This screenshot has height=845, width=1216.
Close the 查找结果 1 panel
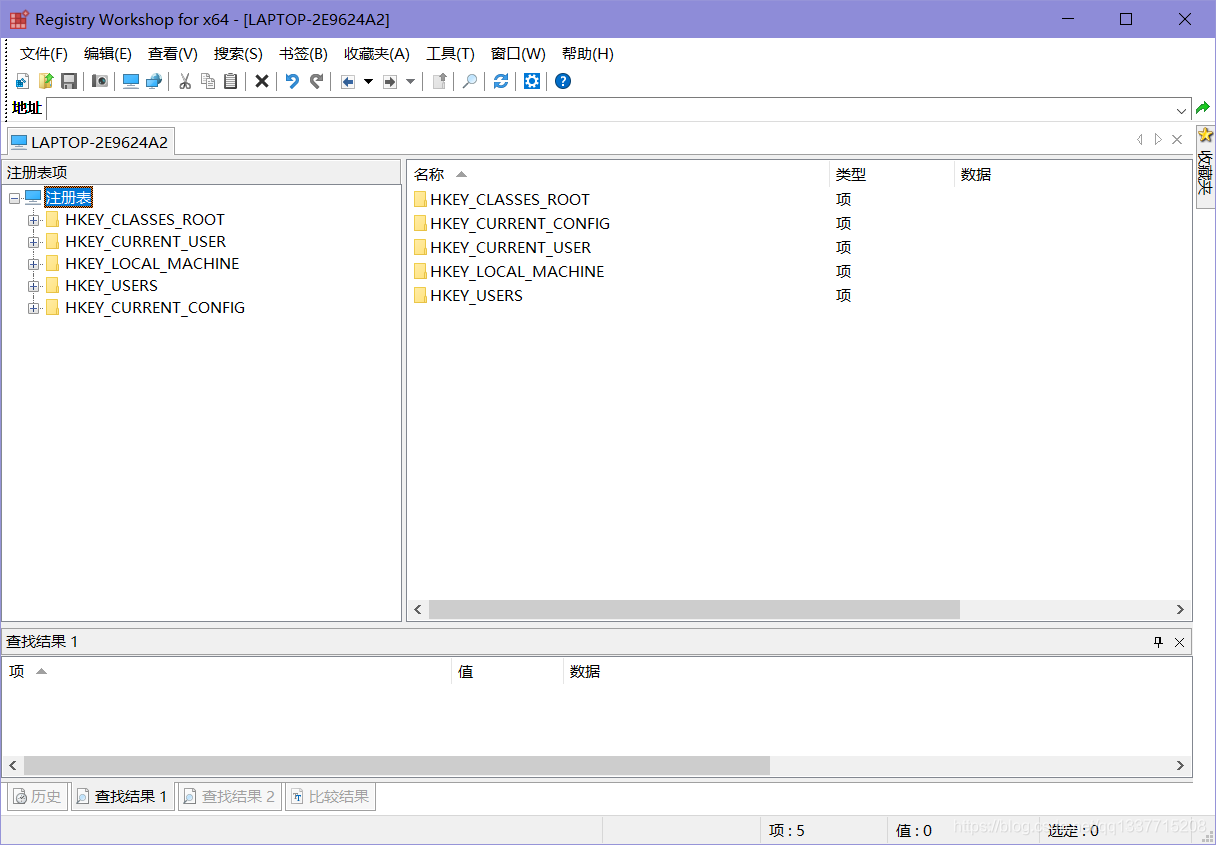click(1180, 642)
